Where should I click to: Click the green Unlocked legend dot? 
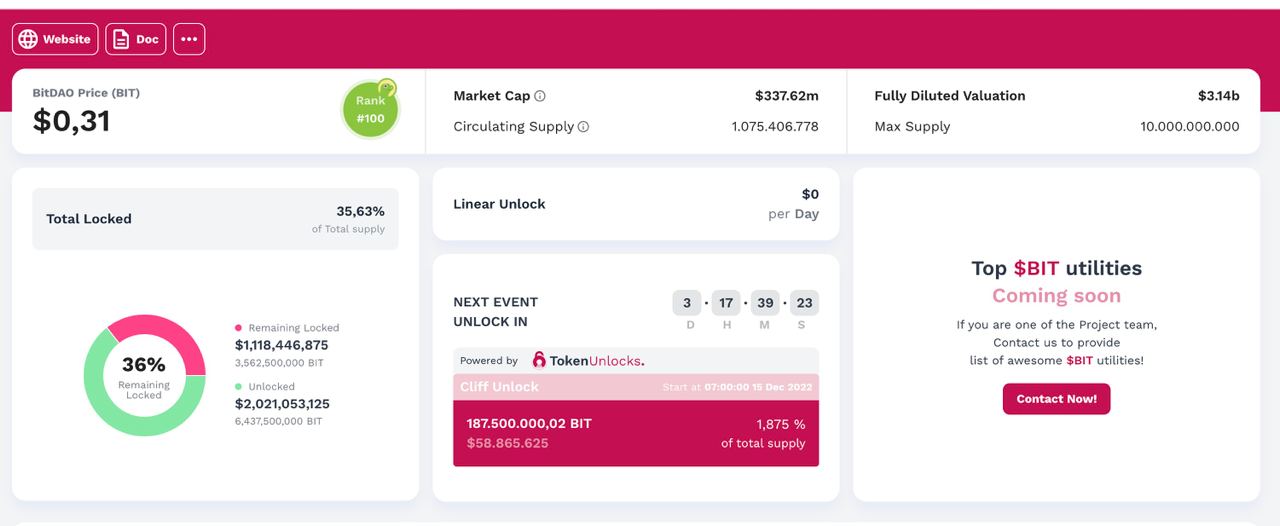[x=238, y=386]
